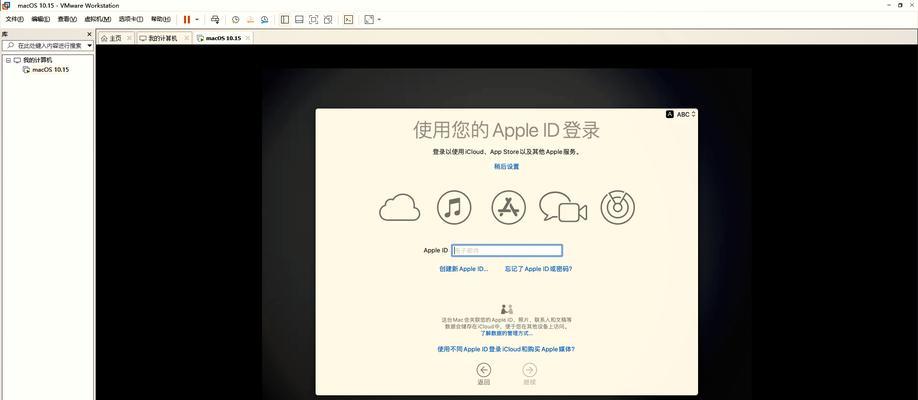Viewport: 918px width, 400px height.
Task: Click the 继续 forward arrow button
Action: [x=529, y=370]
